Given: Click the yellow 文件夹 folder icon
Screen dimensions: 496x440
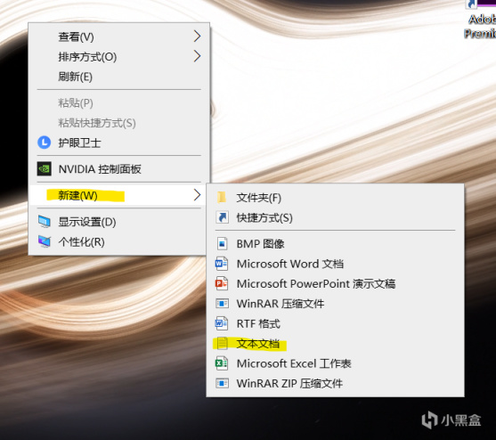Looking at the screenshot, I should (x=222, y=197).
